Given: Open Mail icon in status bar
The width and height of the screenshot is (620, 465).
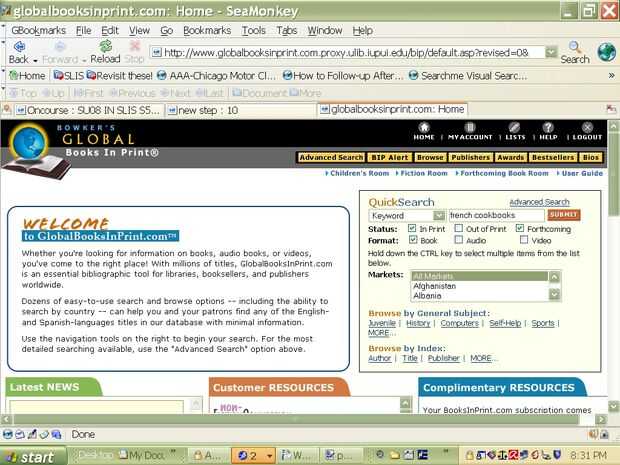Looking at the screenshot, I should coord(19,434).
